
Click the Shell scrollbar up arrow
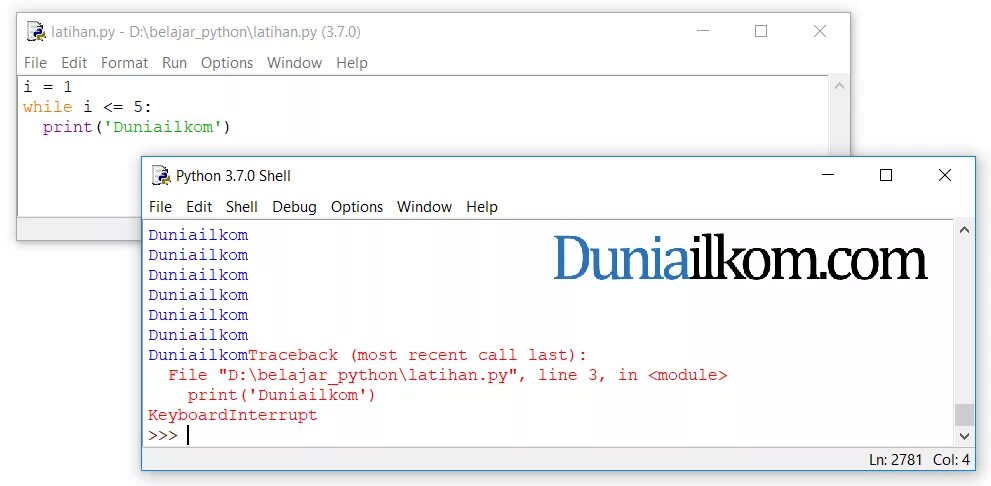(964, 230)
